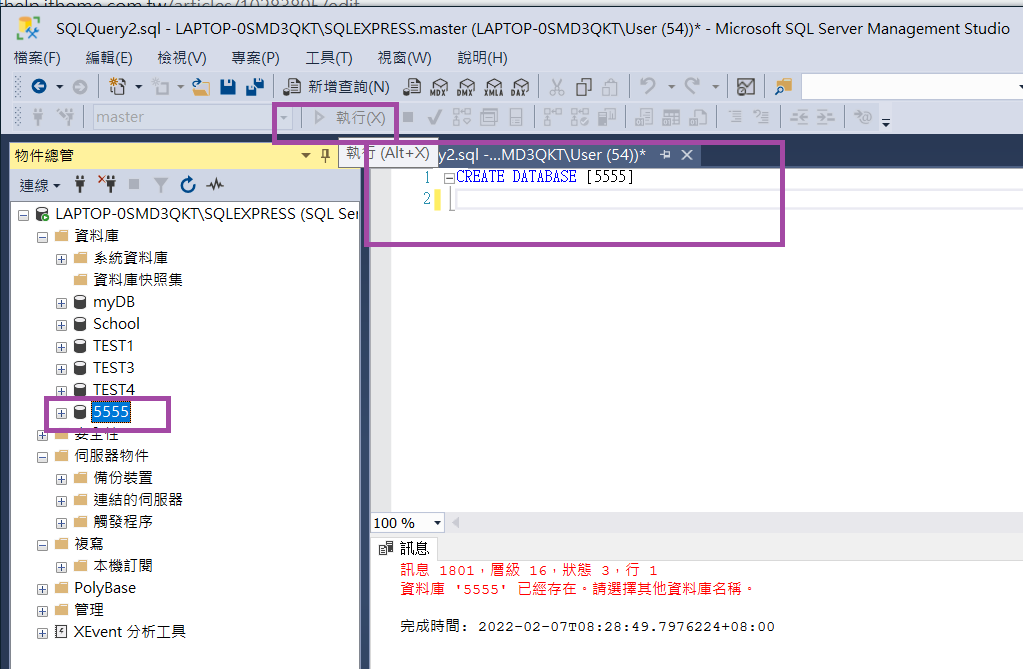Image resolution: width=1023 pixels, height=669 pixels.
Task: Click the XMLA query icon
Action: (x=494, y=87)
